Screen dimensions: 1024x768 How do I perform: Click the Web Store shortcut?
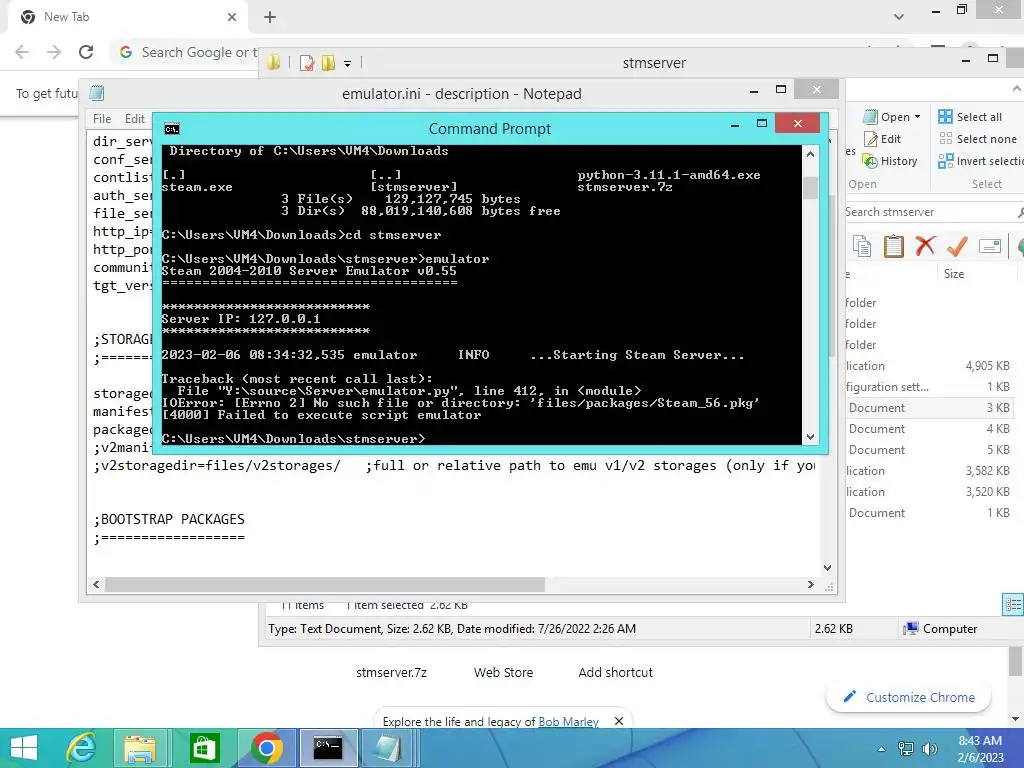tap(504, 672)
